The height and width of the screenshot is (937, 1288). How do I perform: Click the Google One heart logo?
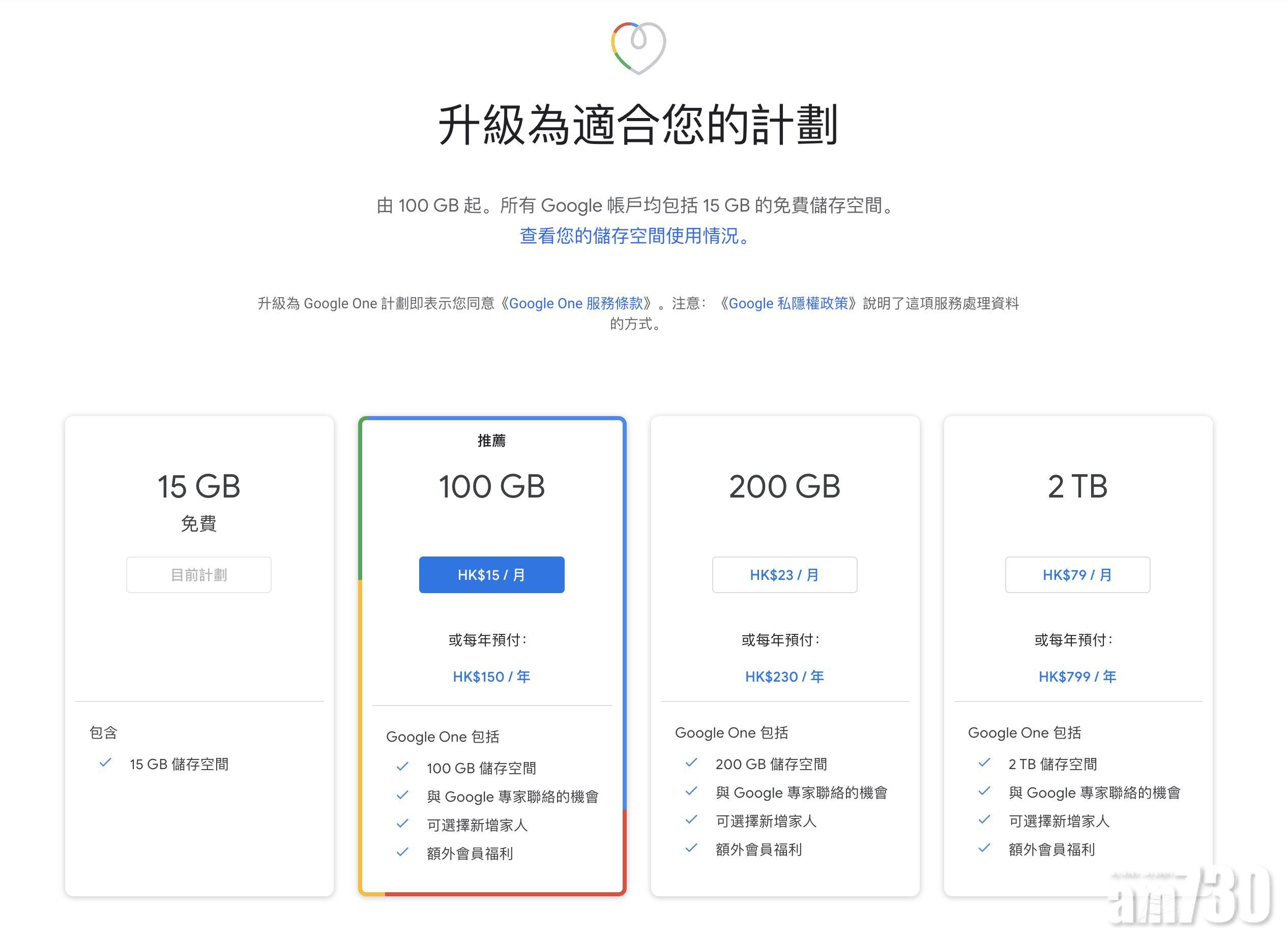tap(638, 48)
